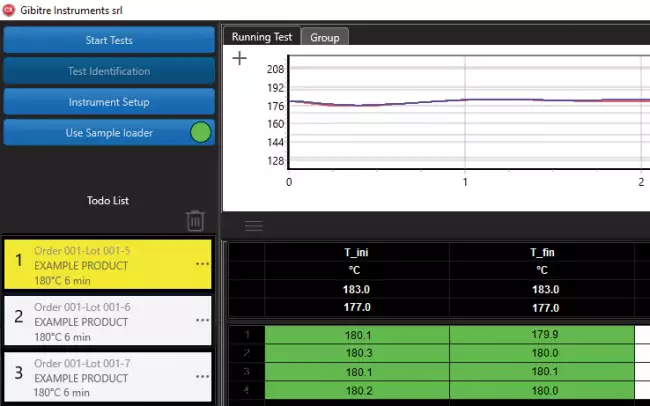This screenshot has width=650, height=406.
Task: Switch to the Group tab
Action: tap(324, 37)
